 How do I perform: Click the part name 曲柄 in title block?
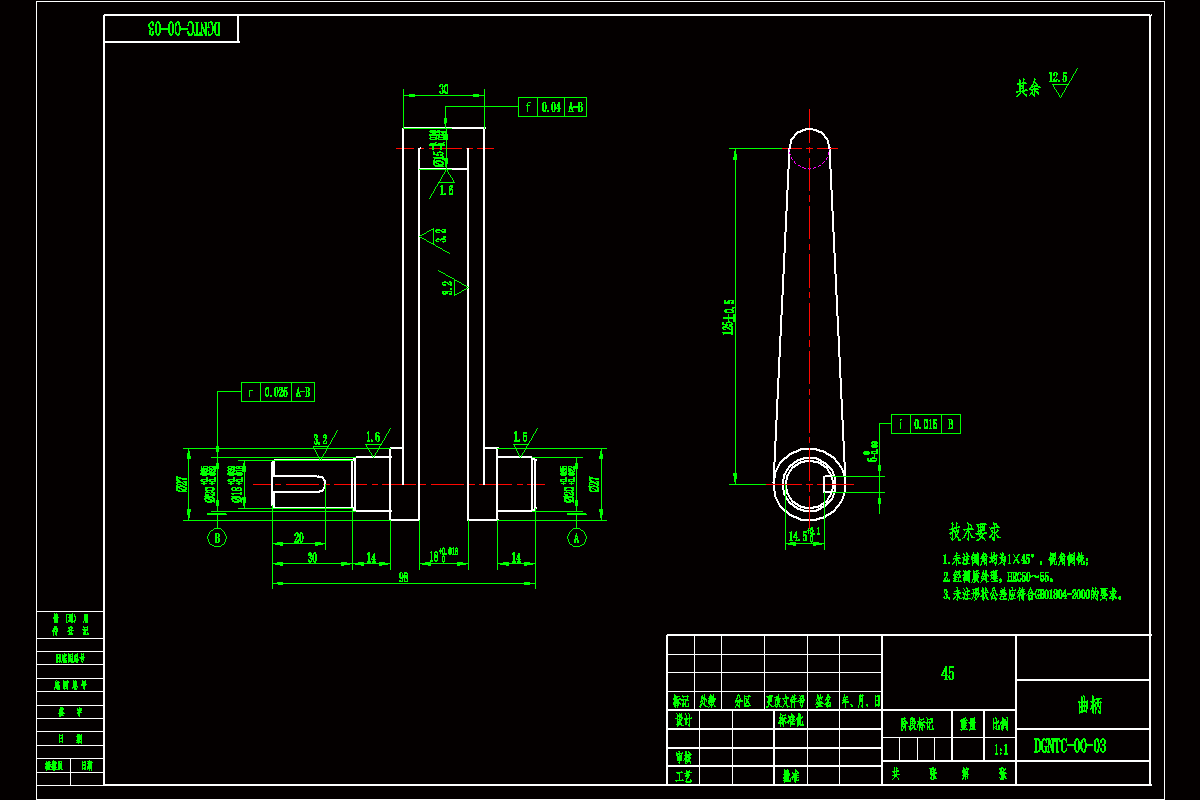pos(1089,705)
